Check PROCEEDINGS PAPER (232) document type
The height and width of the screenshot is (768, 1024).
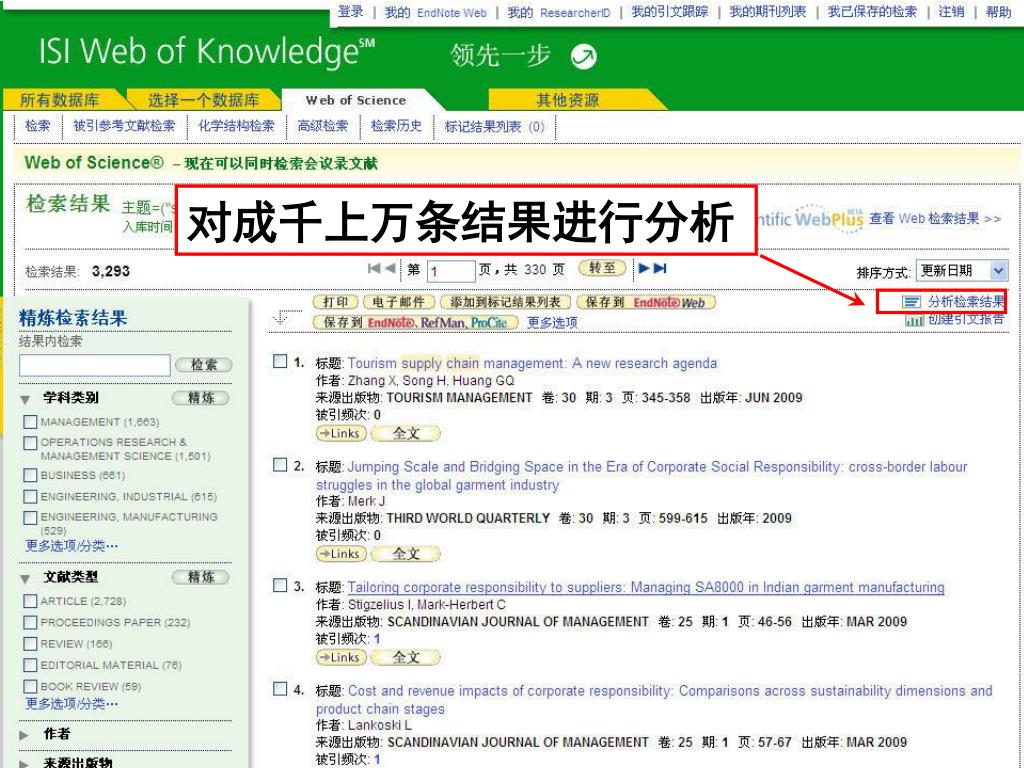coord(30,622)
